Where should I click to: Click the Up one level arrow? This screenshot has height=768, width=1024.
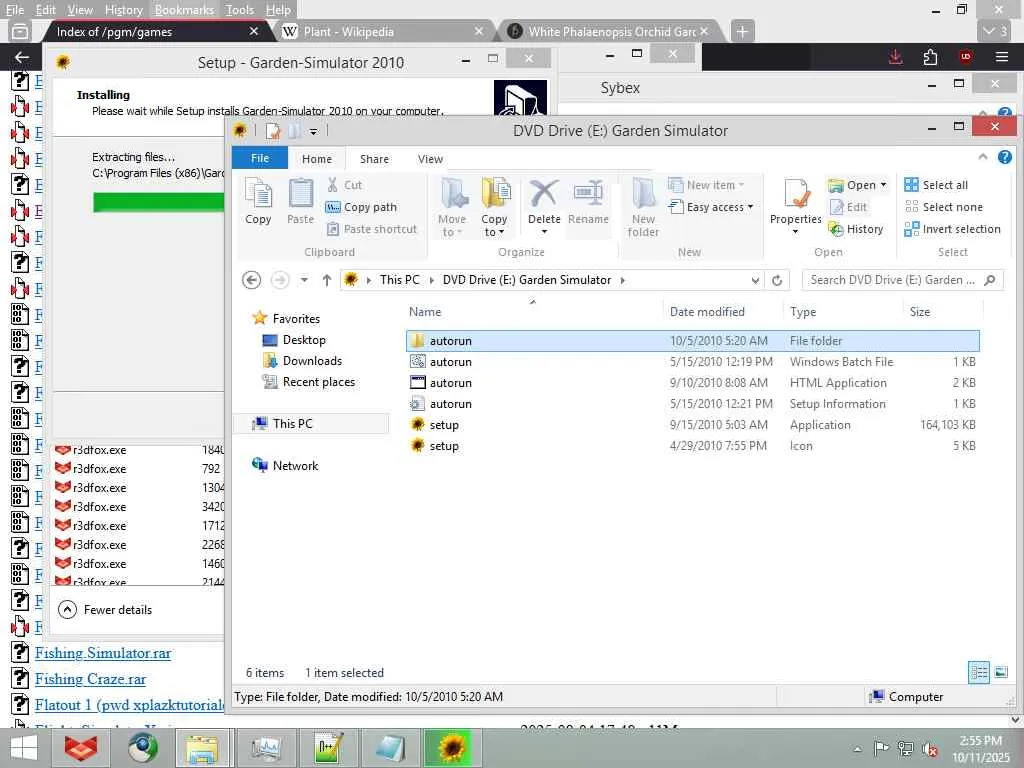pos(327,280)
